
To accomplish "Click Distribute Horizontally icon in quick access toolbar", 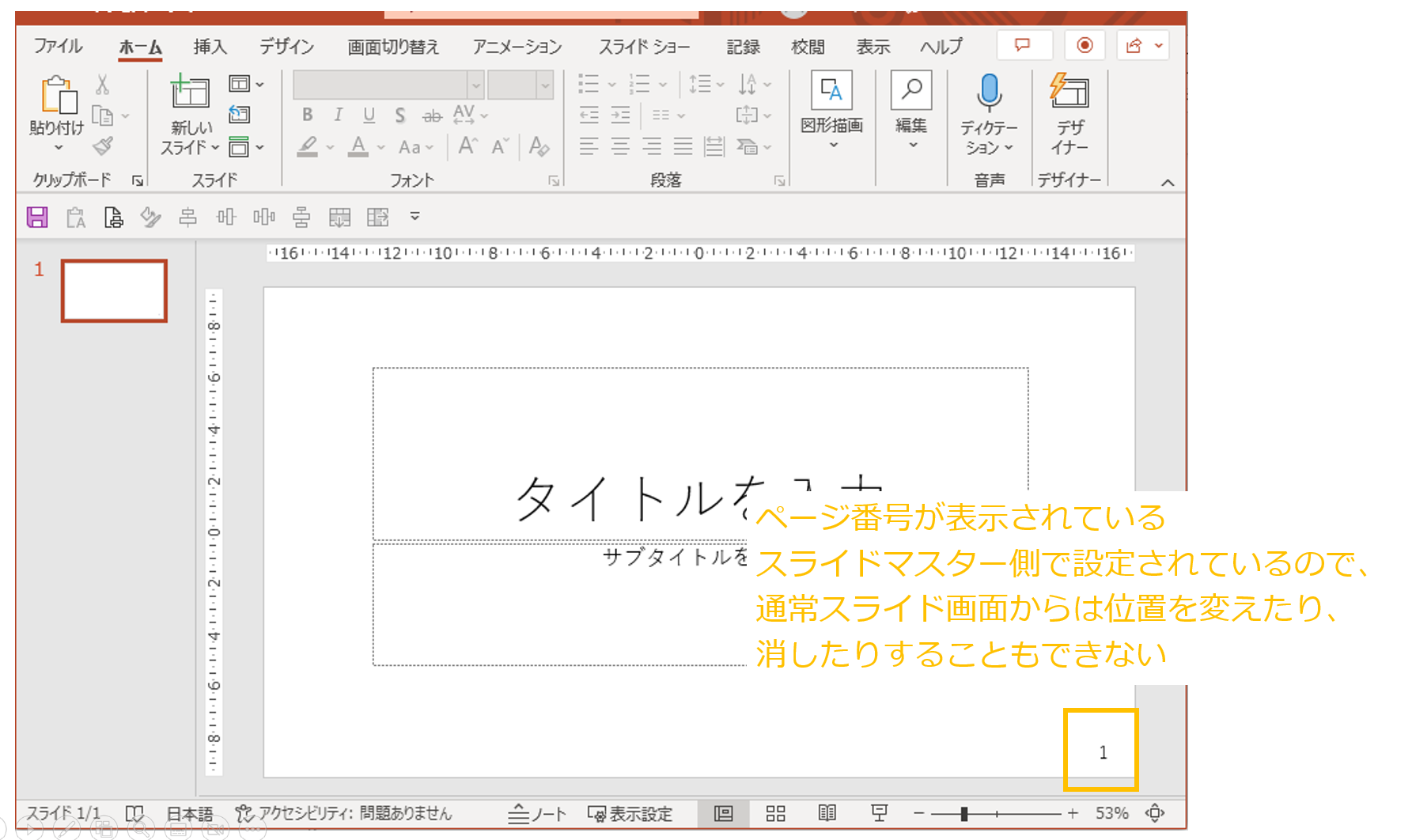I will click(263, 217).
